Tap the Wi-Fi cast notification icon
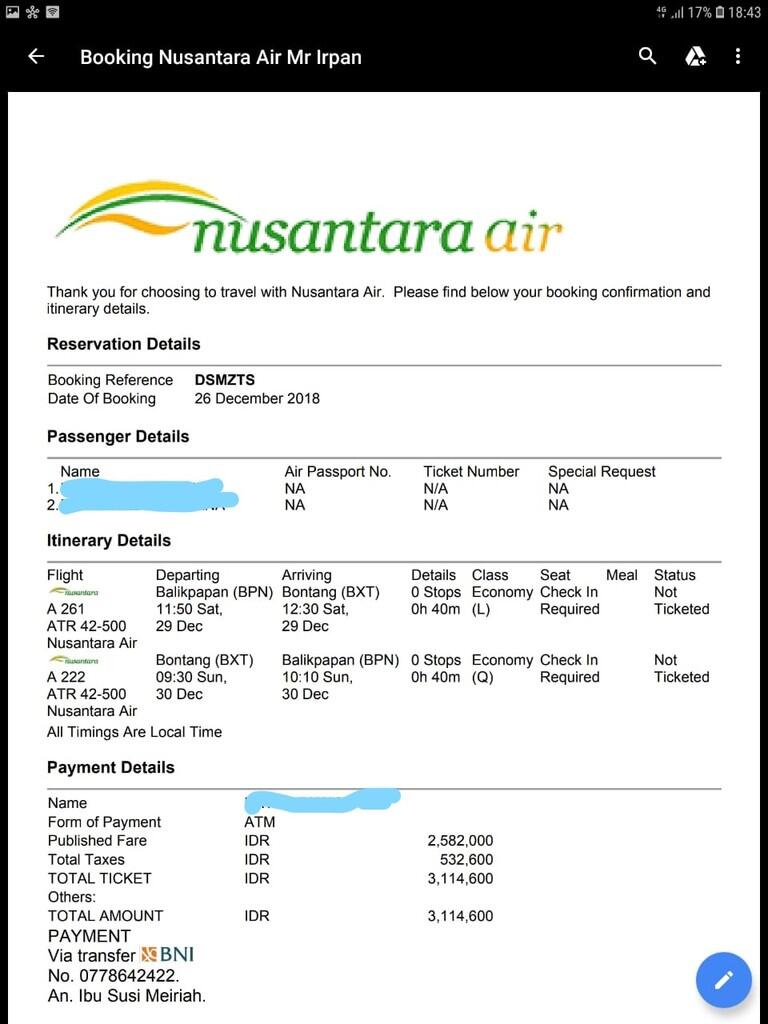This screenshot has height=1024, width=768. 53,12
